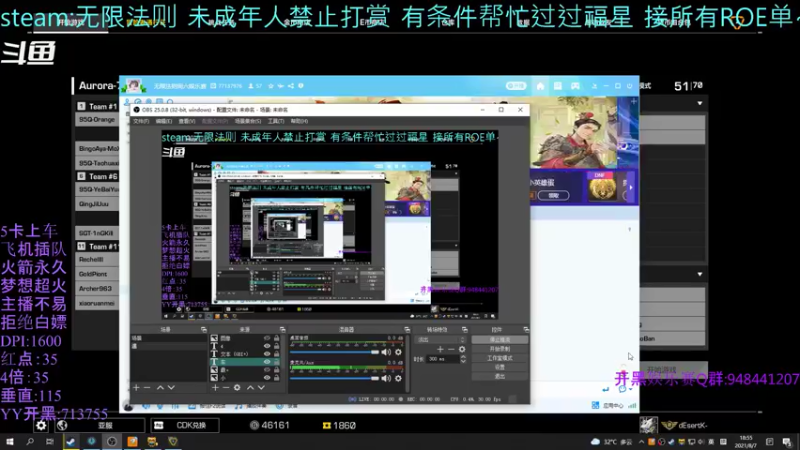Click the desktop audio volume slider

click(x=335, y=352)
